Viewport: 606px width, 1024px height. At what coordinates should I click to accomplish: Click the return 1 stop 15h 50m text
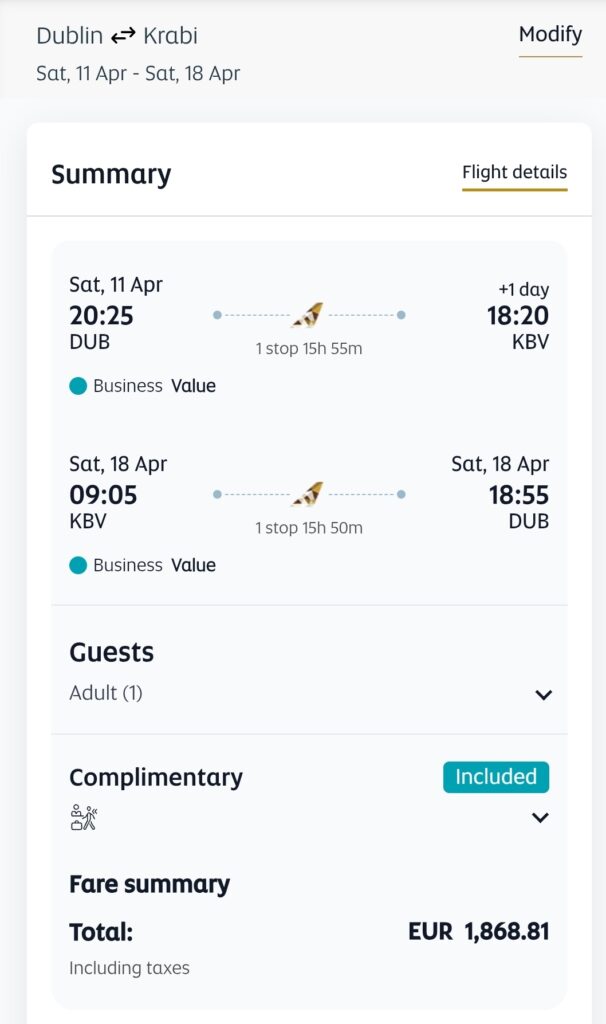pyautogui.click(x=308, y=528)
